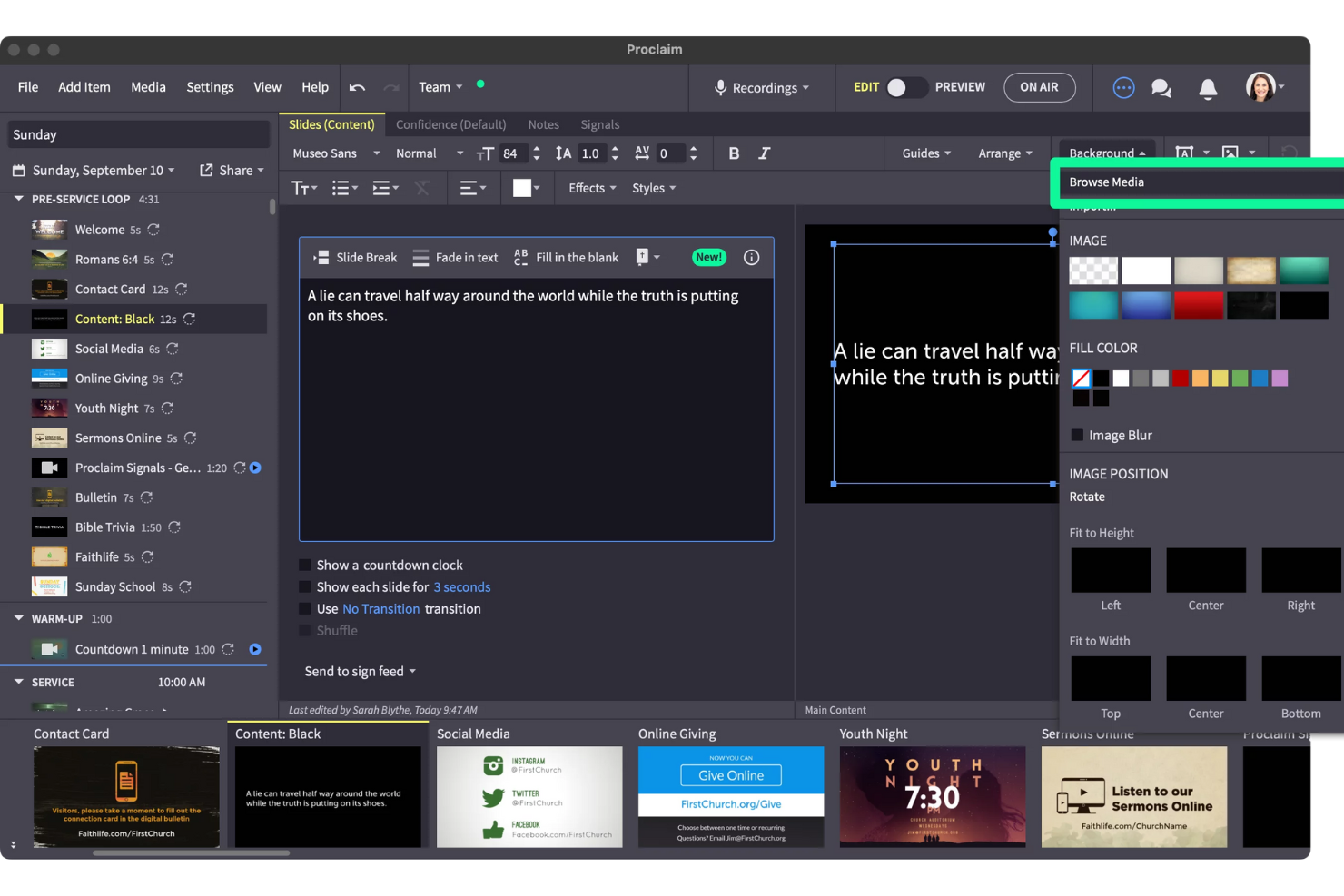
Task: Open the Normal font weight dropdown
Action: tap(430, 153)
